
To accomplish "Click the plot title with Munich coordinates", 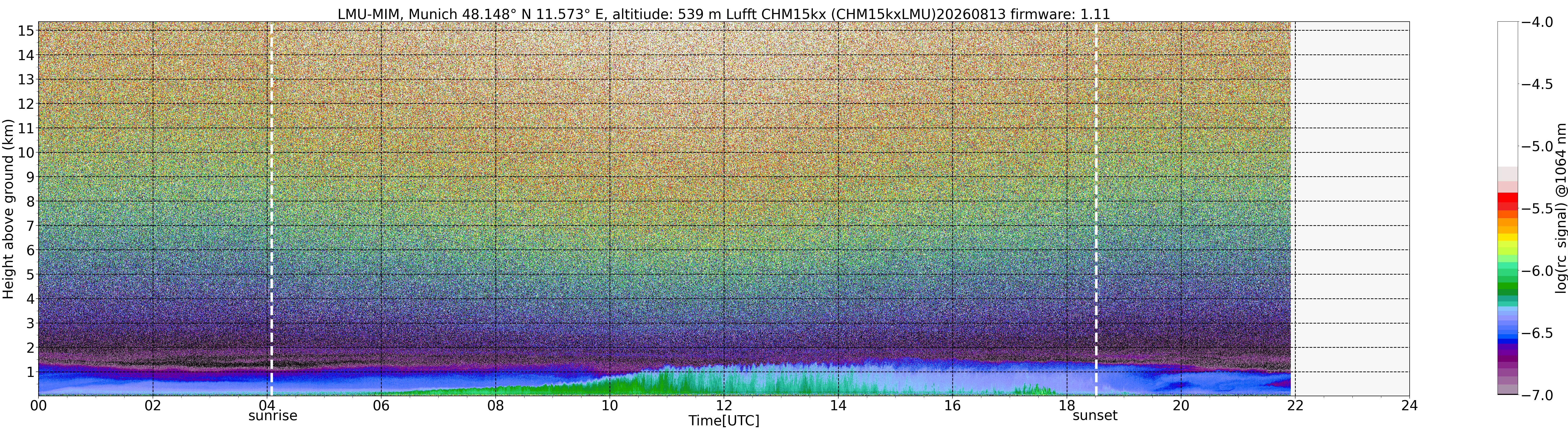I will tap(724, 14).
